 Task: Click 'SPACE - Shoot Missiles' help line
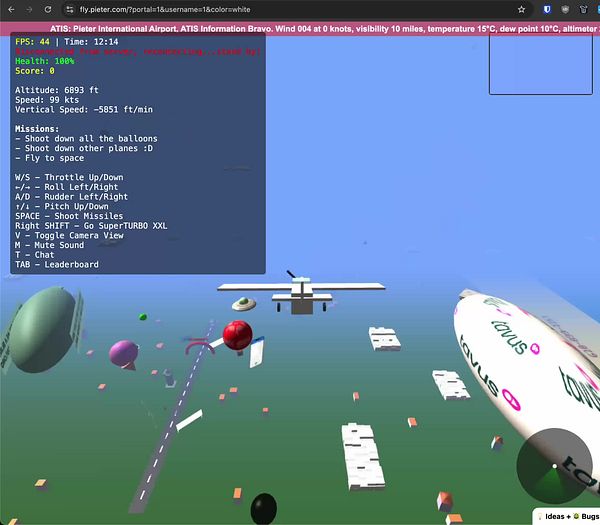click(69, 216)
